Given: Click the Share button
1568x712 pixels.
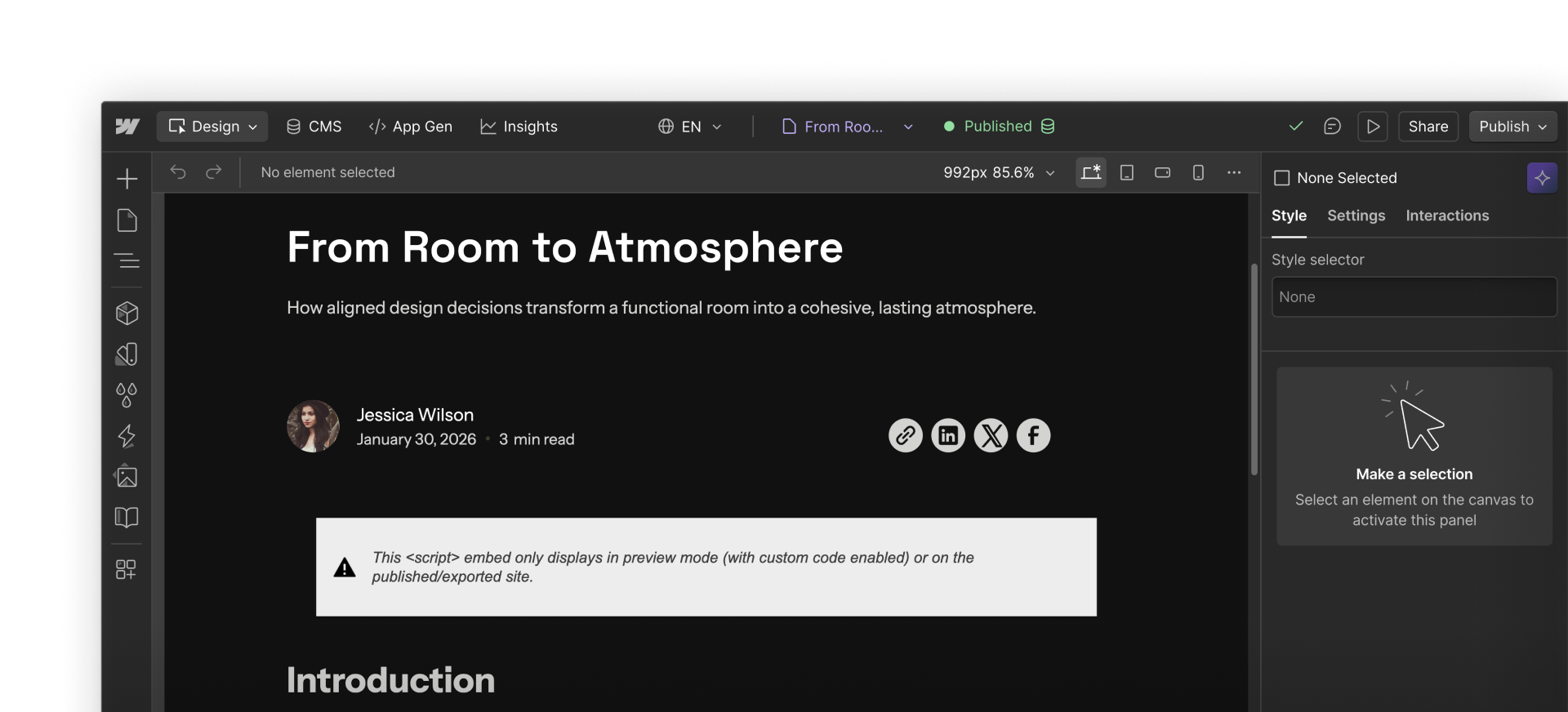Looking at the screenshot, I should [1428, 127].
